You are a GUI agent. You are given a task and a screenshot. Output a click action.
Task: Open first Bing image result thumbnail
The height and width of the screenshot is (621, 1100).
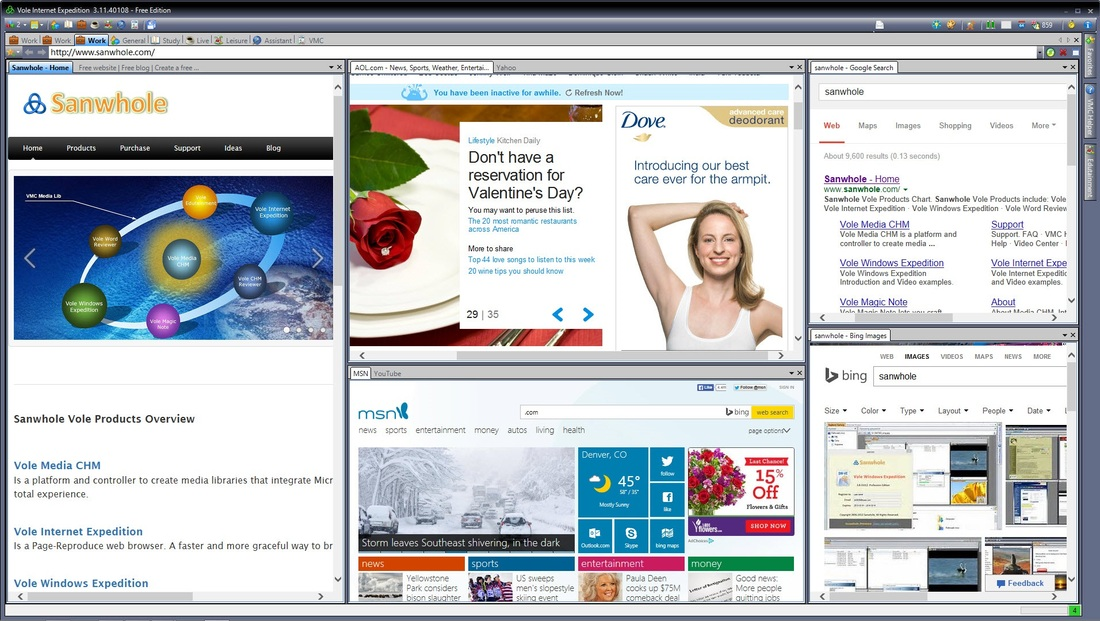pyautogui.click(x=912, y=477)
